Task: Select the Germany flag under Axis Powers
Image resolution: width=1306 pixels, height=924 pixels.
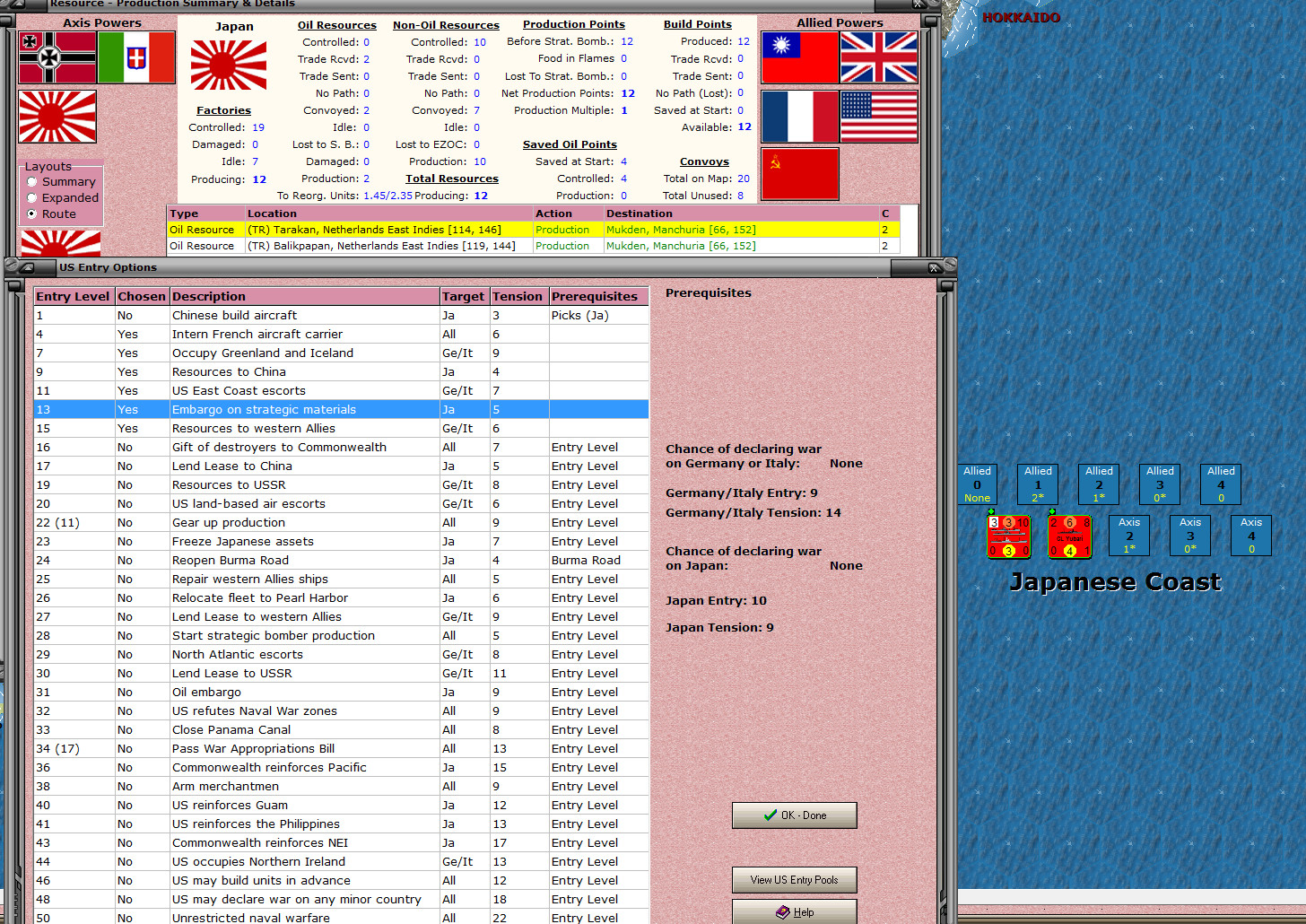Action: click(57, 57)
